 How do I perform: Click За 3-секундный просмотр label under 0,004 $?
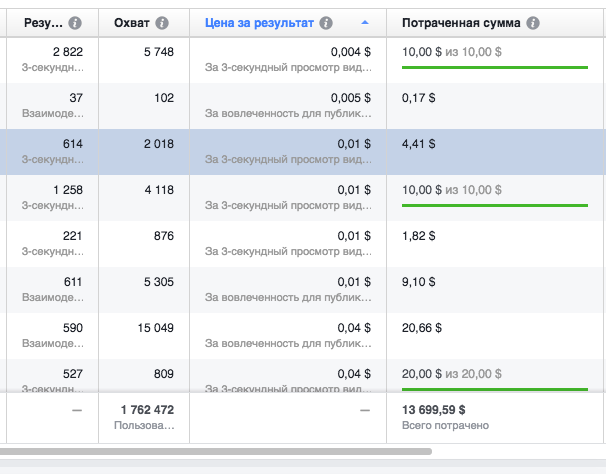point(288,68)
